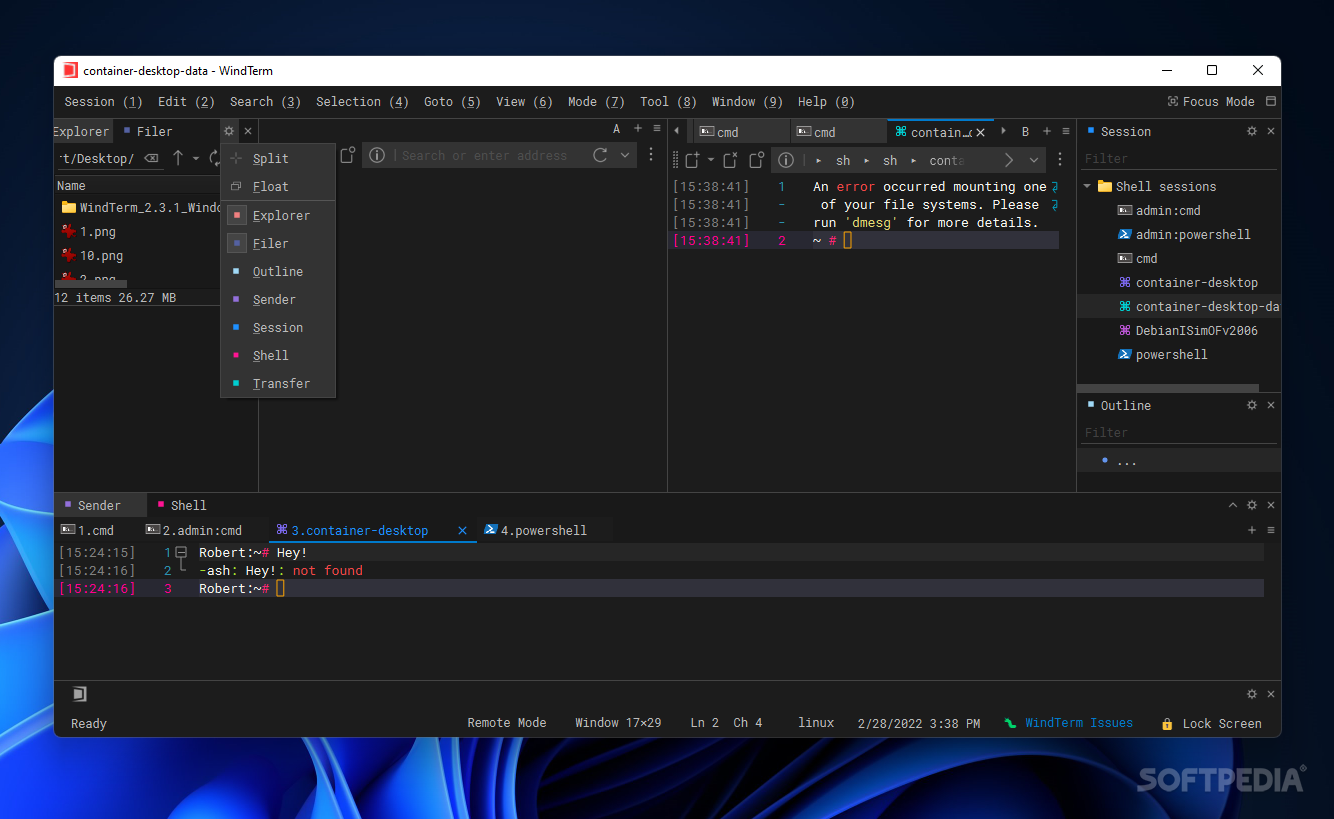Open the new session dropdown arrow in group B
This screenshot has width=1334, height=819.
(711, 160)
